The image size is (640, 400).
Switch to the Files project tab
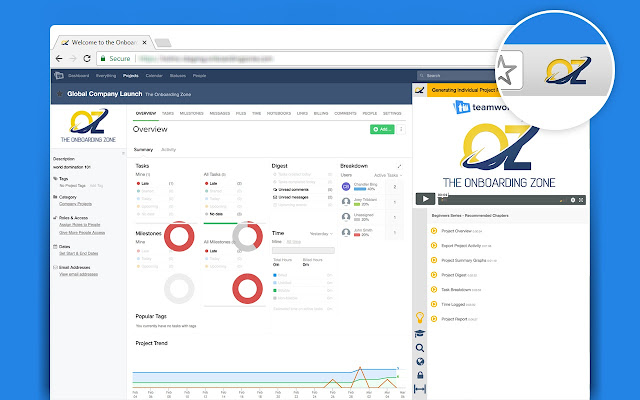pos(241,113)
